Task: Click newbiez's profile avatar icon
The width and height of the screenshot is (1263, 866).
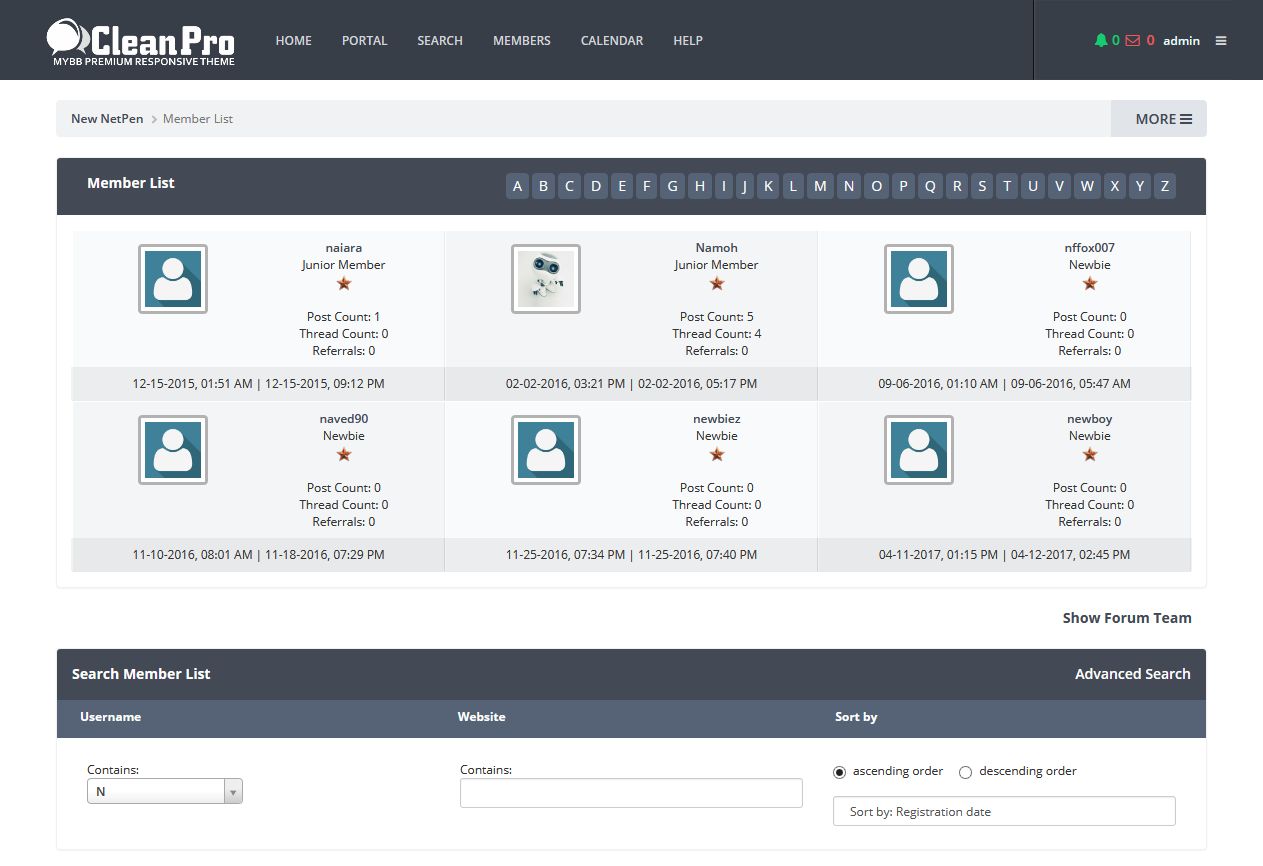Action: pos(546,450)
